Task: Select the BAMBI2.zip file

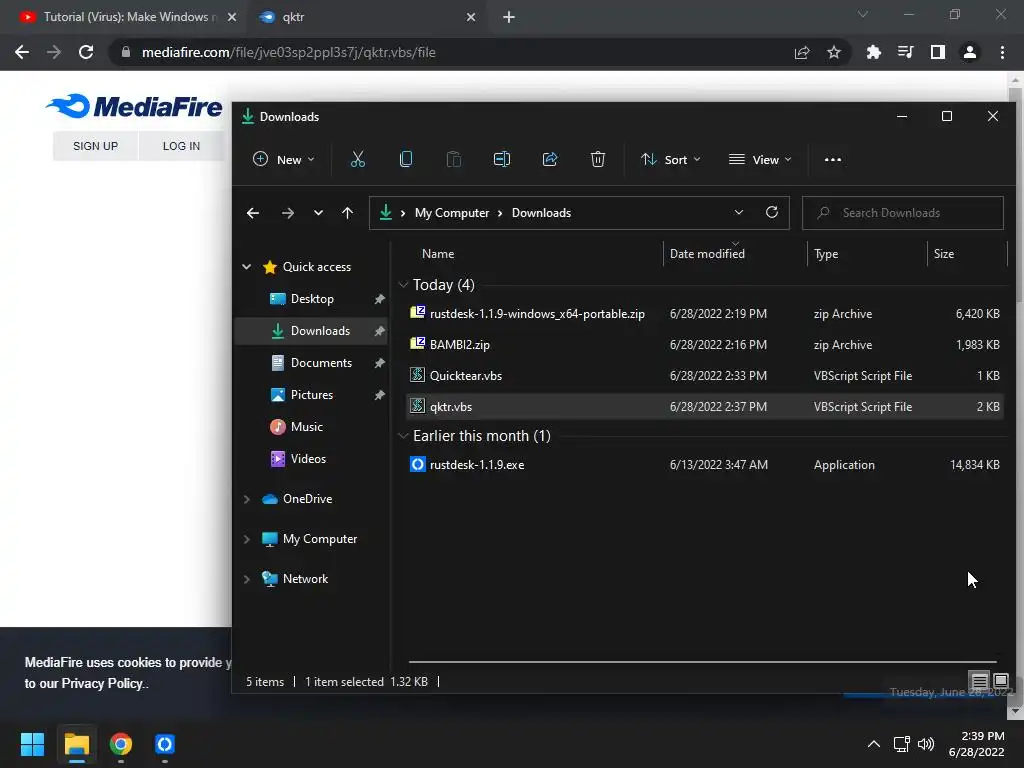Action: click(705, 345)
